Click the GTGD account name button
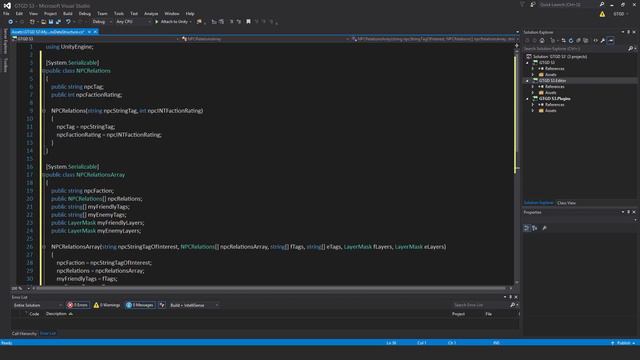The height and width of the screenshot is (360, 640). click(620, 14)
